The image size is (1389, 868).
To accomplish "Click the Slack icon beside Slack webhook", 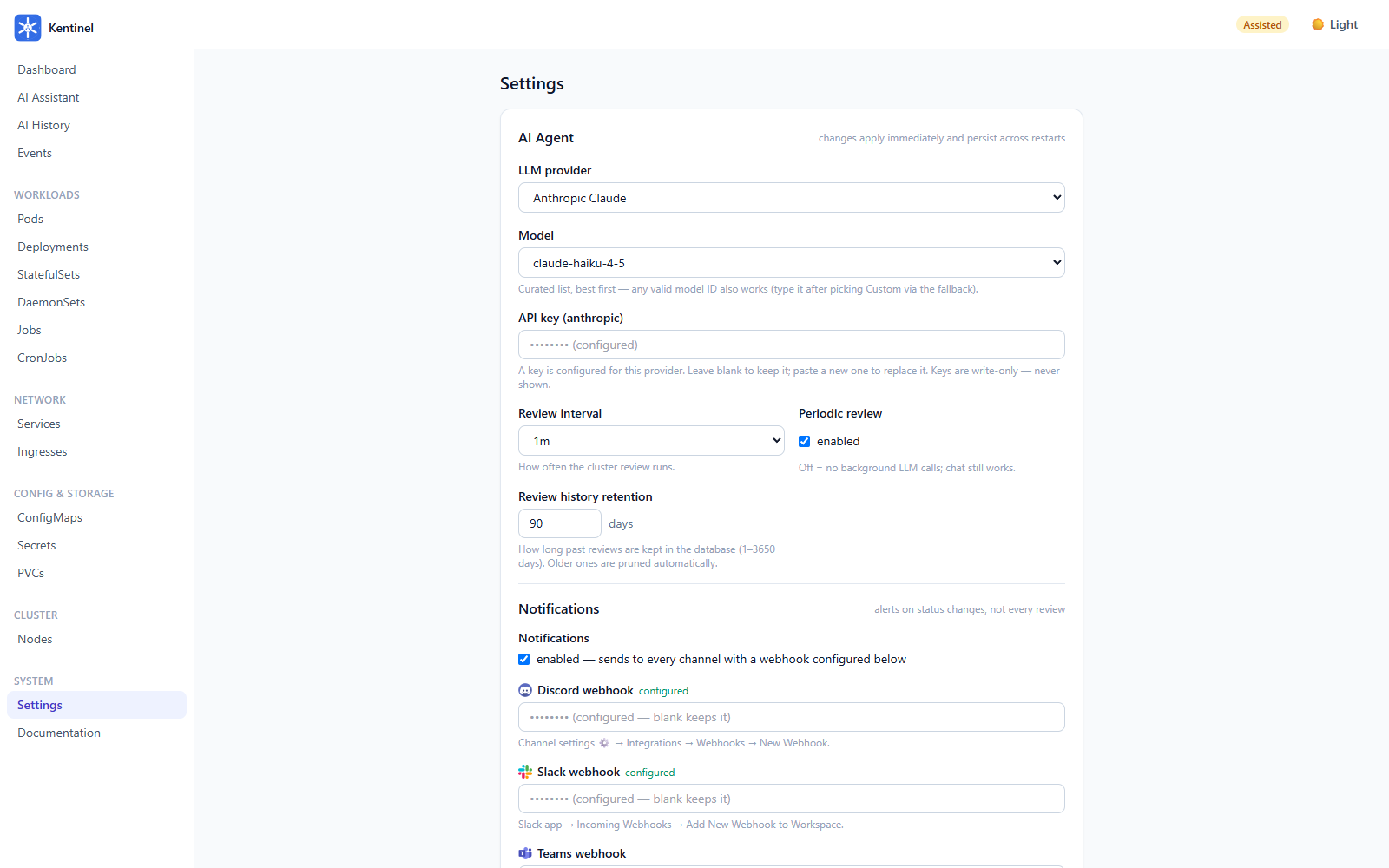I will tap(525, 772).
